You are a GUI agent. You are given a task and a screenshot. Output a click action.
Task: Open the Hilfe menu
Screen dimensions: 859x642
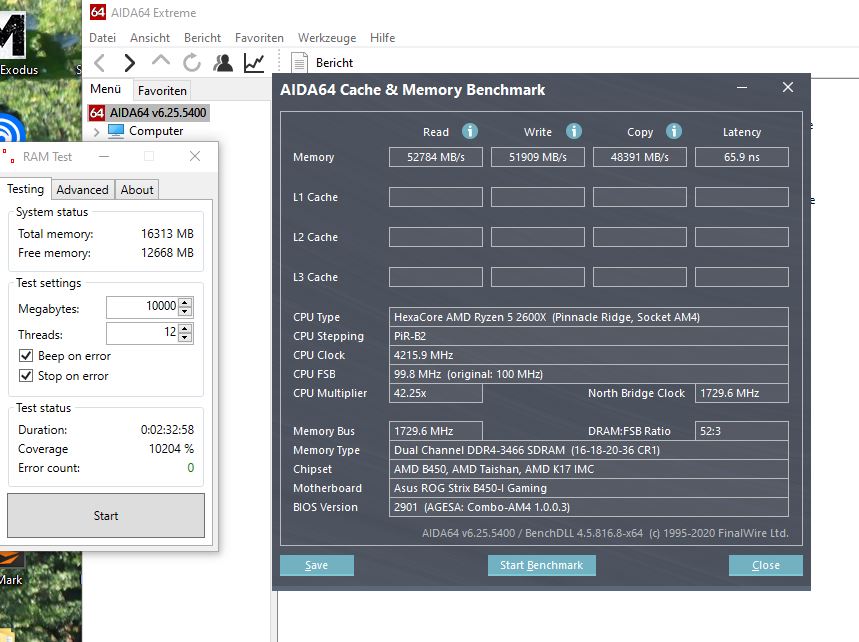pyautogui.click(x=382, y=38)
